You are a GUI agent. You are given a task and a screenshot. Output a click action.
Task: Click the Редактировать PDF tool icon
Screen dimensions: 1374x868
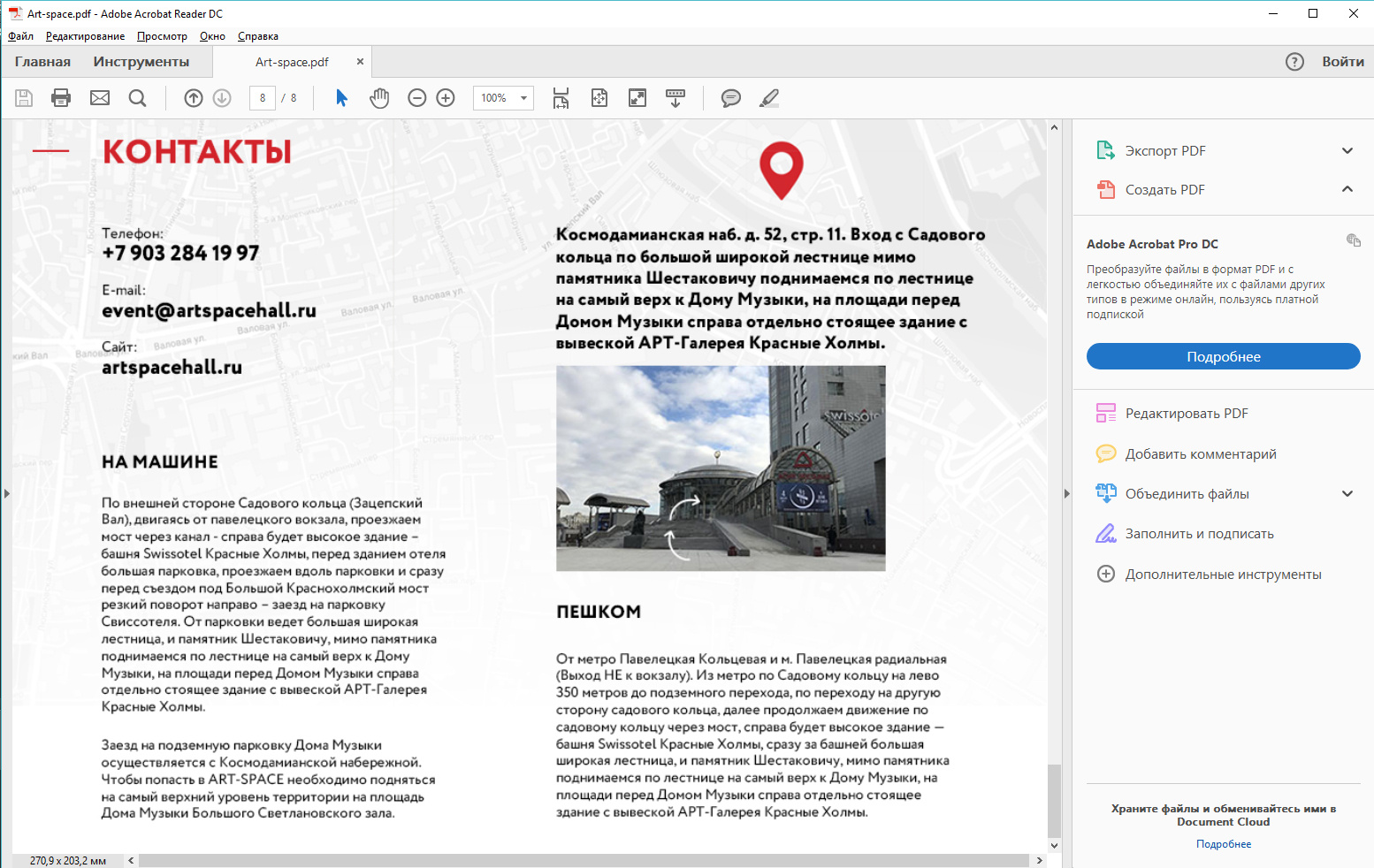(1106, 413)
